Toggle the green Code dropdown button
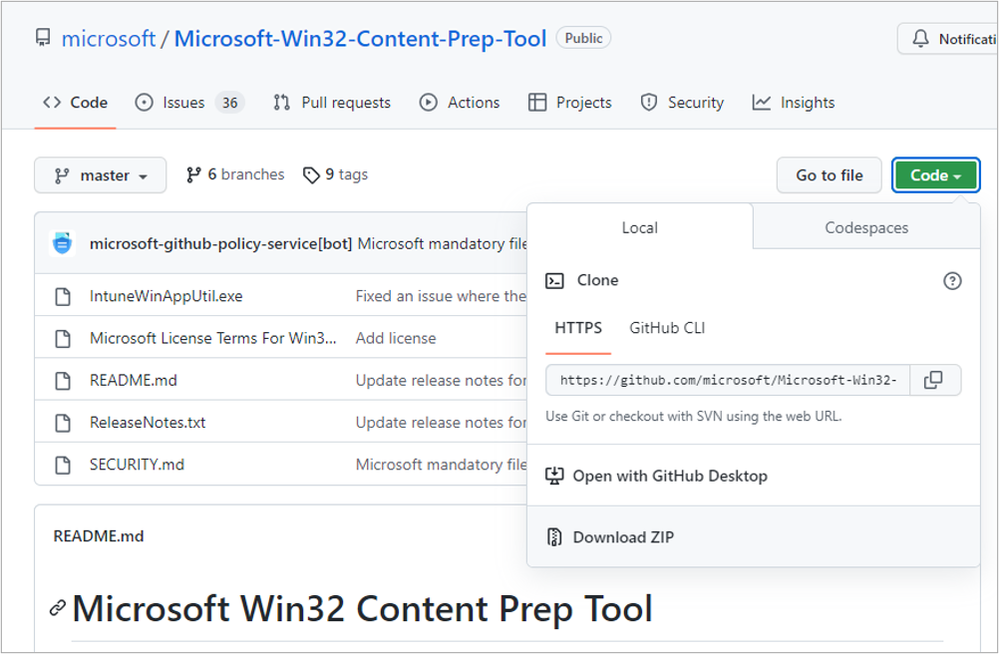Viewport: 999px width, 654px height. pyautogui.click(x=935, y=175)
